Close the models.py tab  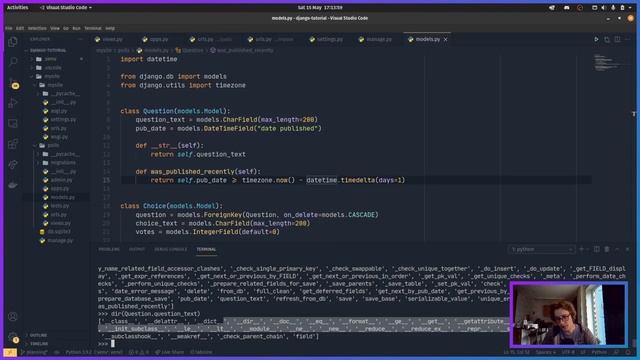[x=445, y=39]
